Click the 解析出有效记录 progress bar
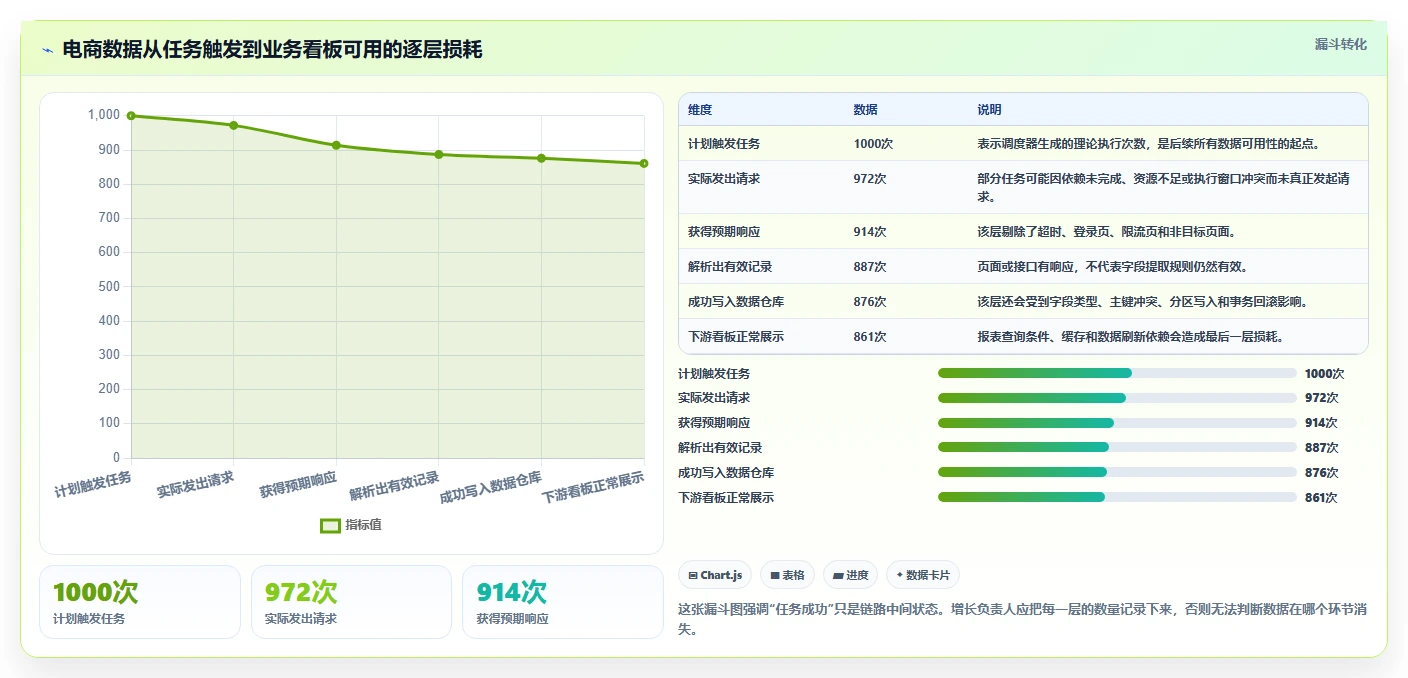The width and height of the screenshot is (1408, 678). click(1117, 448)
